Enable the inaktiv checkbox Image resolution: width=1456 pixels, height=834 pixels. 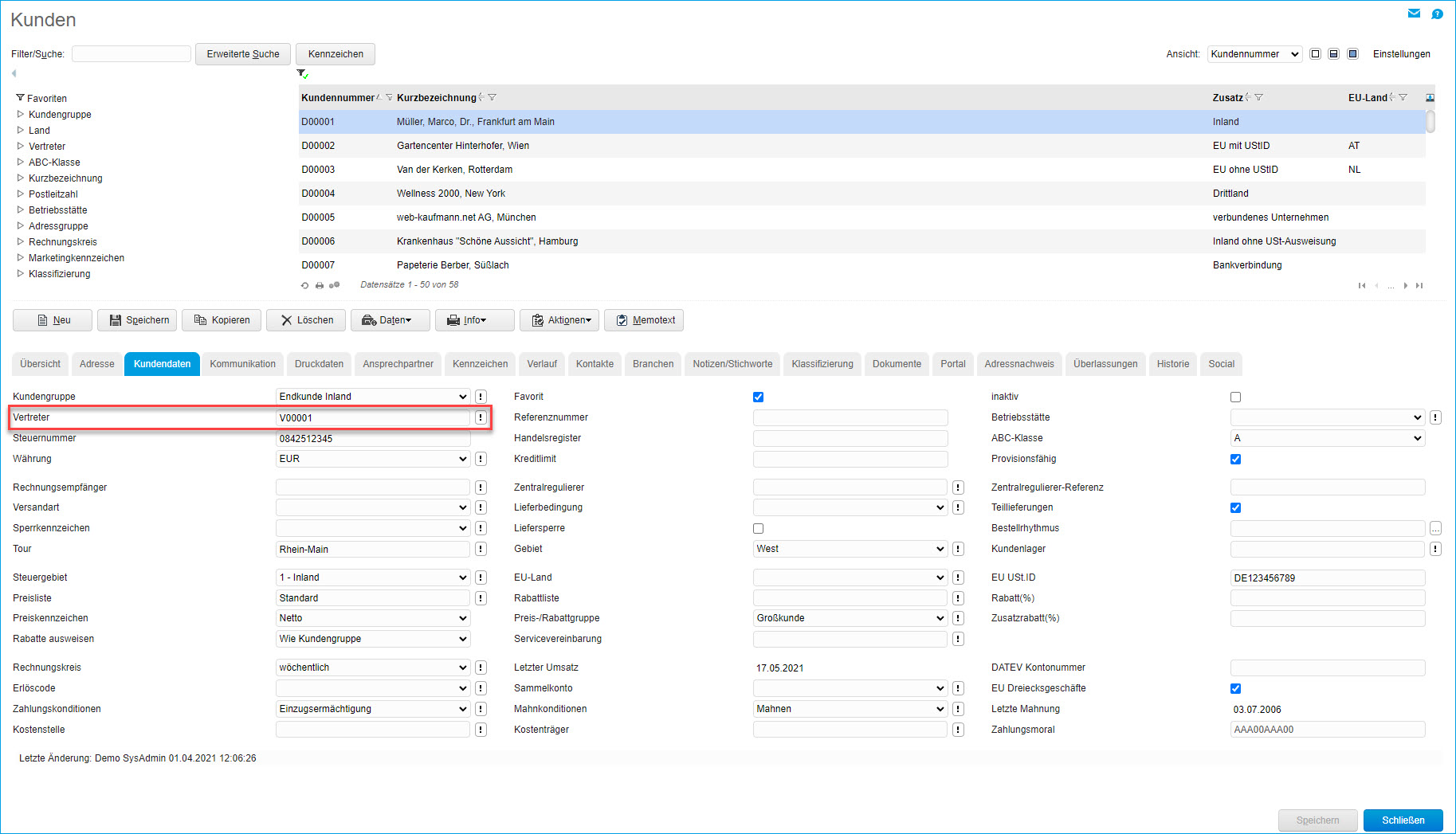(1235, 397)
